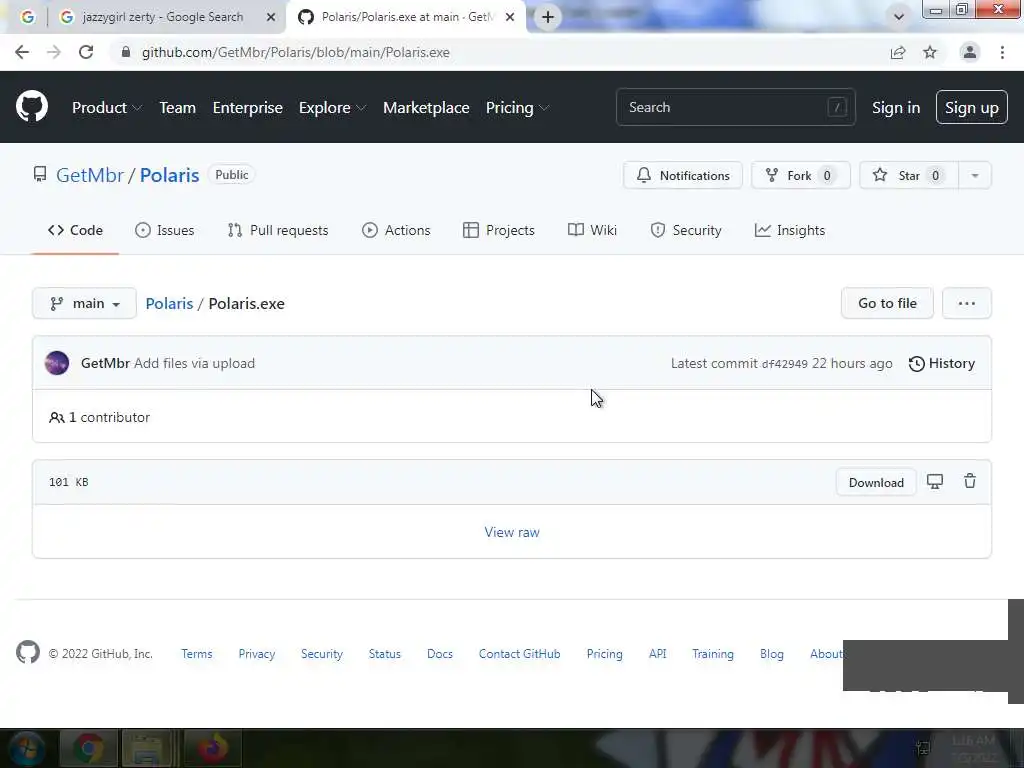
Task: Open the file explorer taskbar icon
Action: (149, 748)
